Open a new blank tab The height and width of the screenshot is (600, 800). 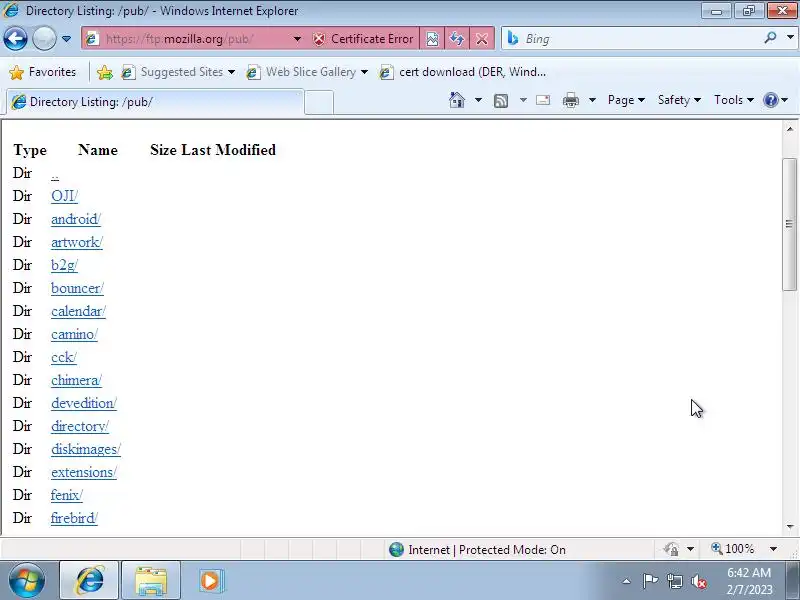tap(319, 103)
